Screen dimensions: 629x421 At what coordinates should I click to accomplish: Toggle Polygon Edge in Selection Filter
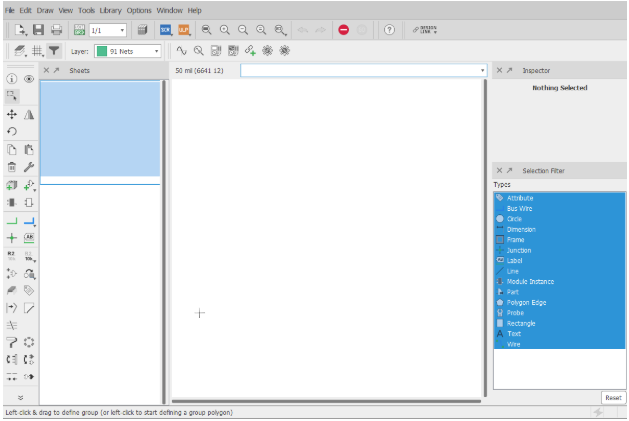(526, 302)
